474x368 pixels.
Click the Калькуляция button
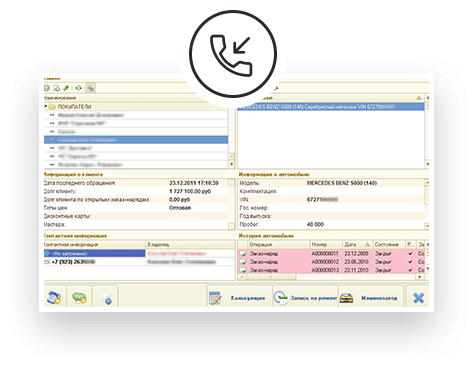pyautogui.click(x=239, y=298)
